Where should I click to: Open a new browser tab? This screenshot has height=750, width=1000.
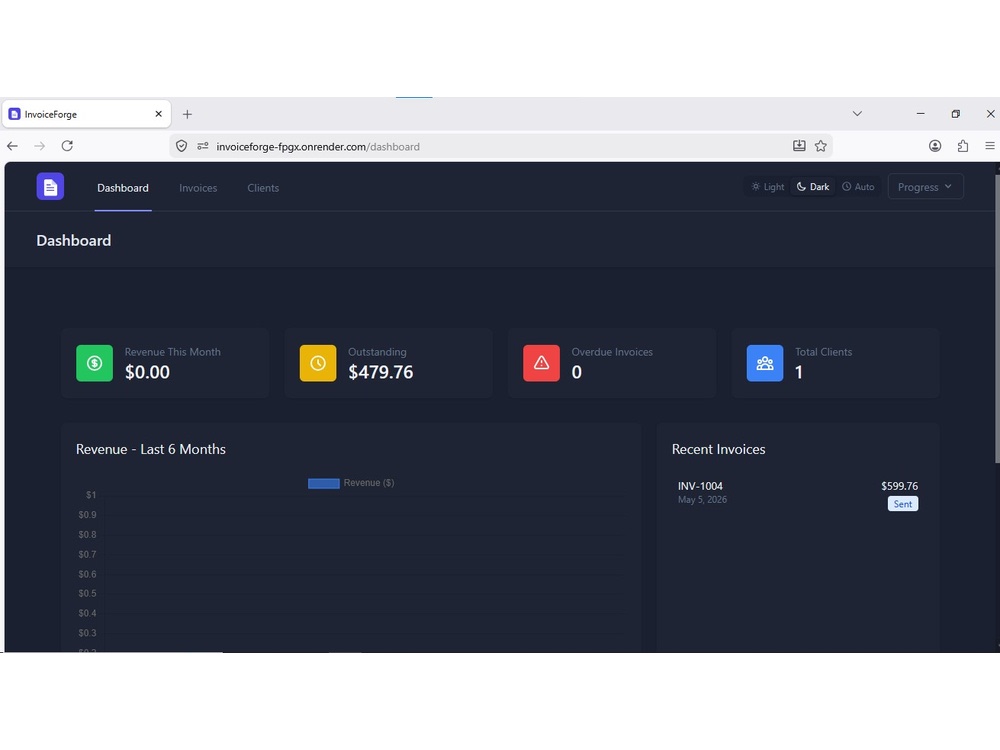187,114
